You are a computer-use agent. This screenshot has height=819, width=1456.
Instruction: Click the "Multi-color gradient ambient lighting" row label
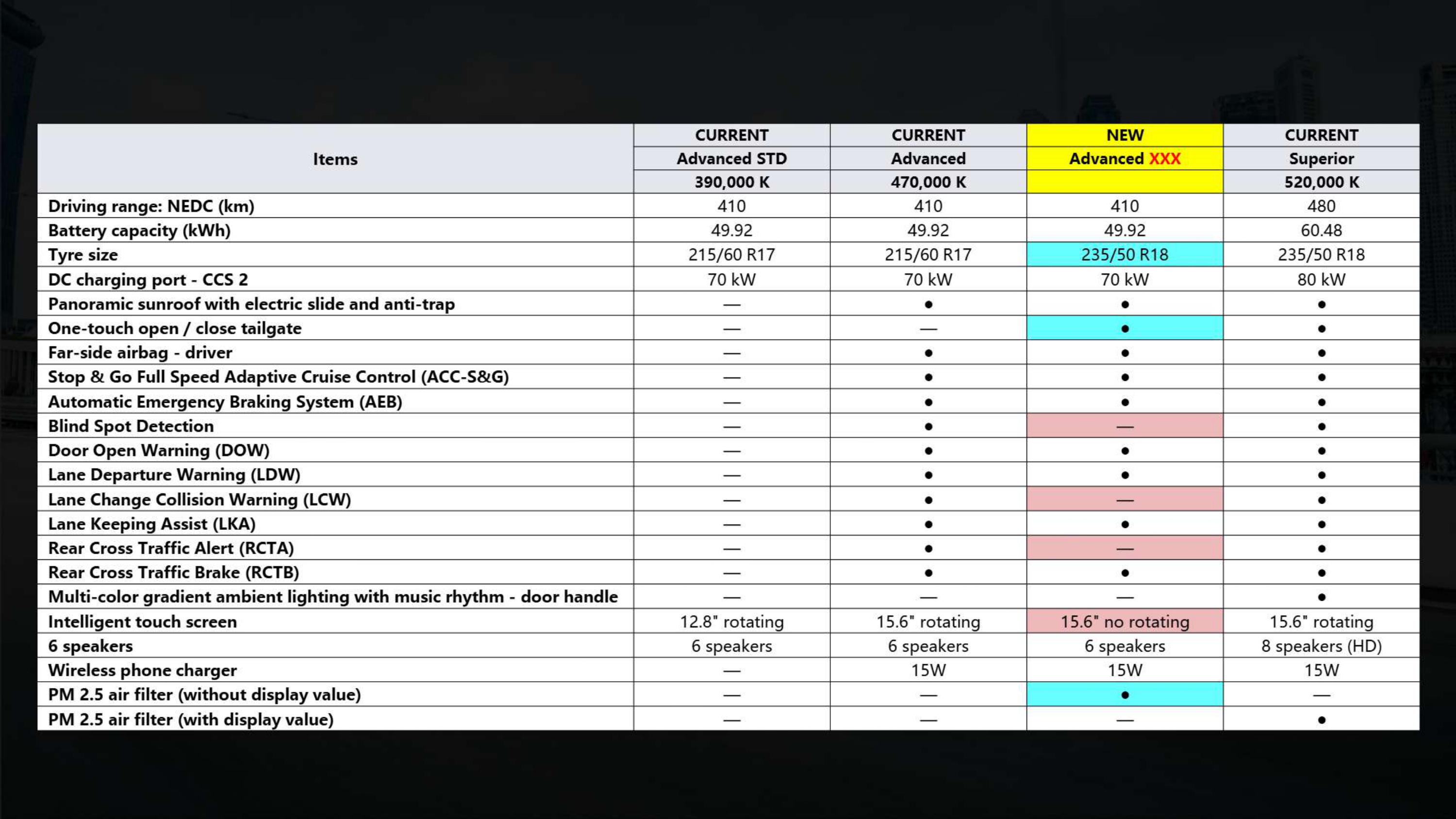tap(333, 597)
